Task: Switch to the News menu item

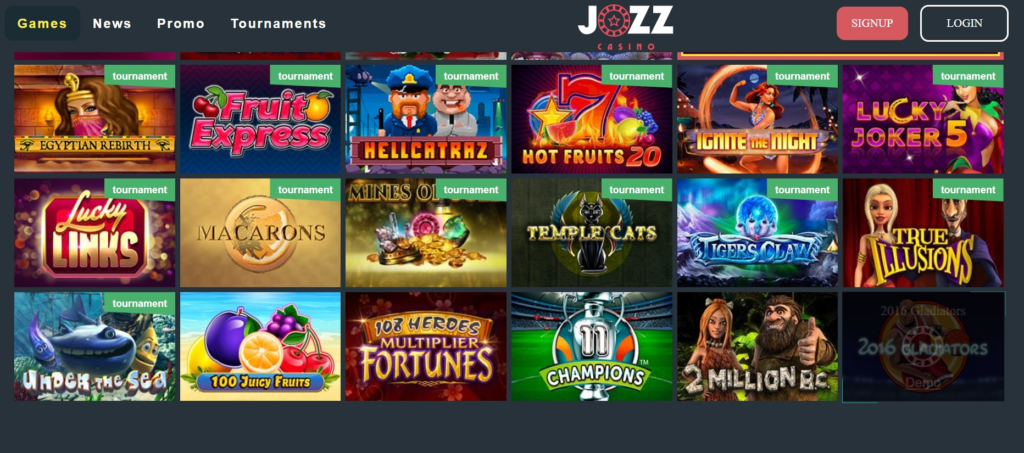Action: pyautogui.click(x=112, y=23)
